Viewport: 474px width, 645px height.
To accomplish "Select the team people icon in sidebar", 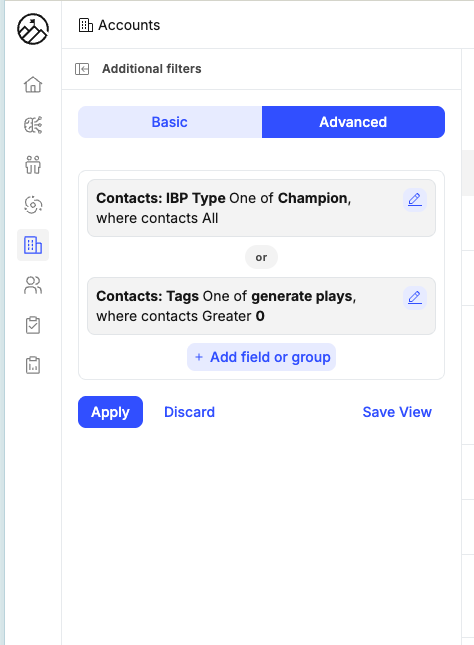I will pos(33,165).
